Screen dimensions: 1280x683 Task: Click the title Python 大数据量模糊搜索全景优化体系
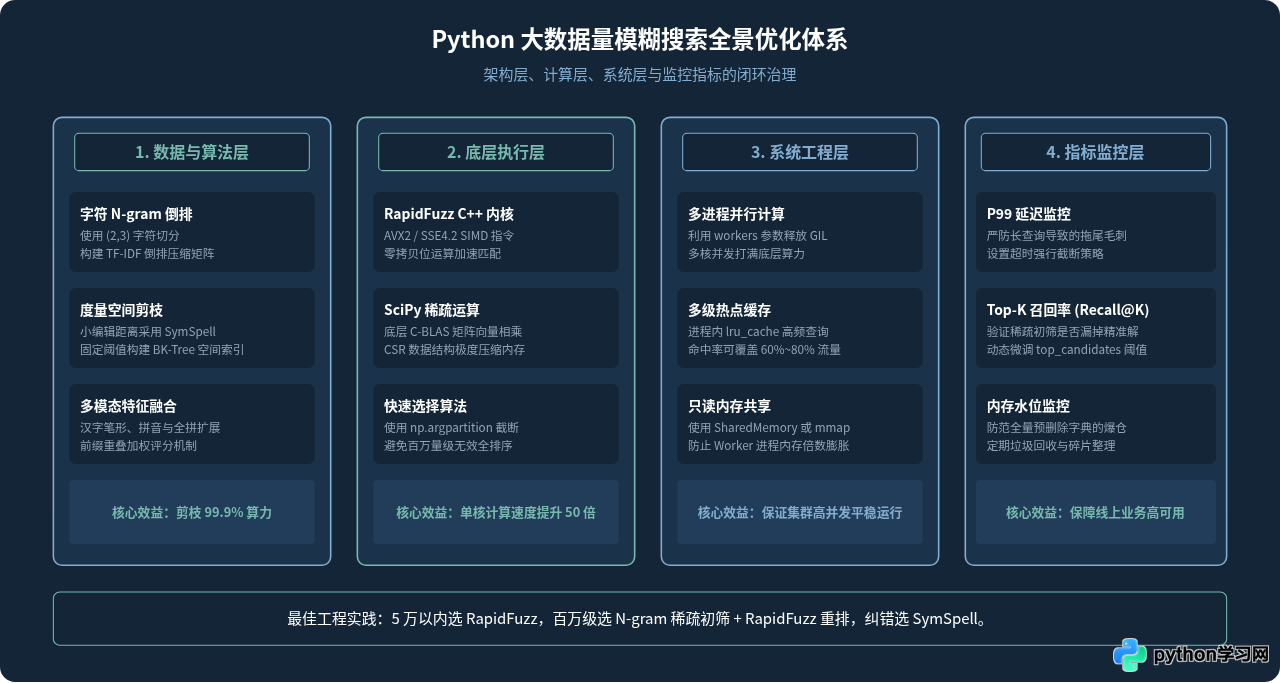point(640,39)
